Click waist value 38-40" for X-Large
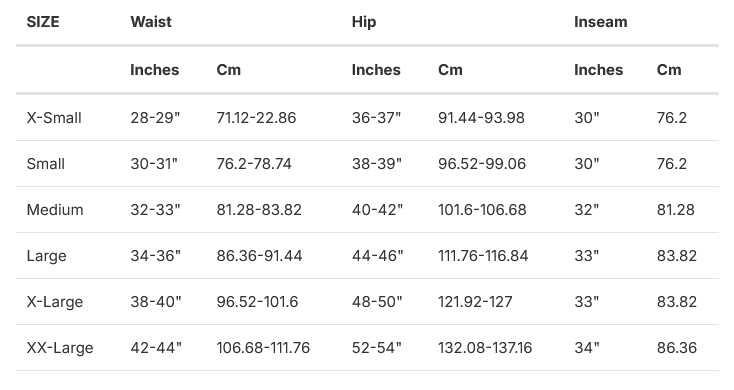The height and width of the screenshot is (390, 734). [x=156, y=302]
